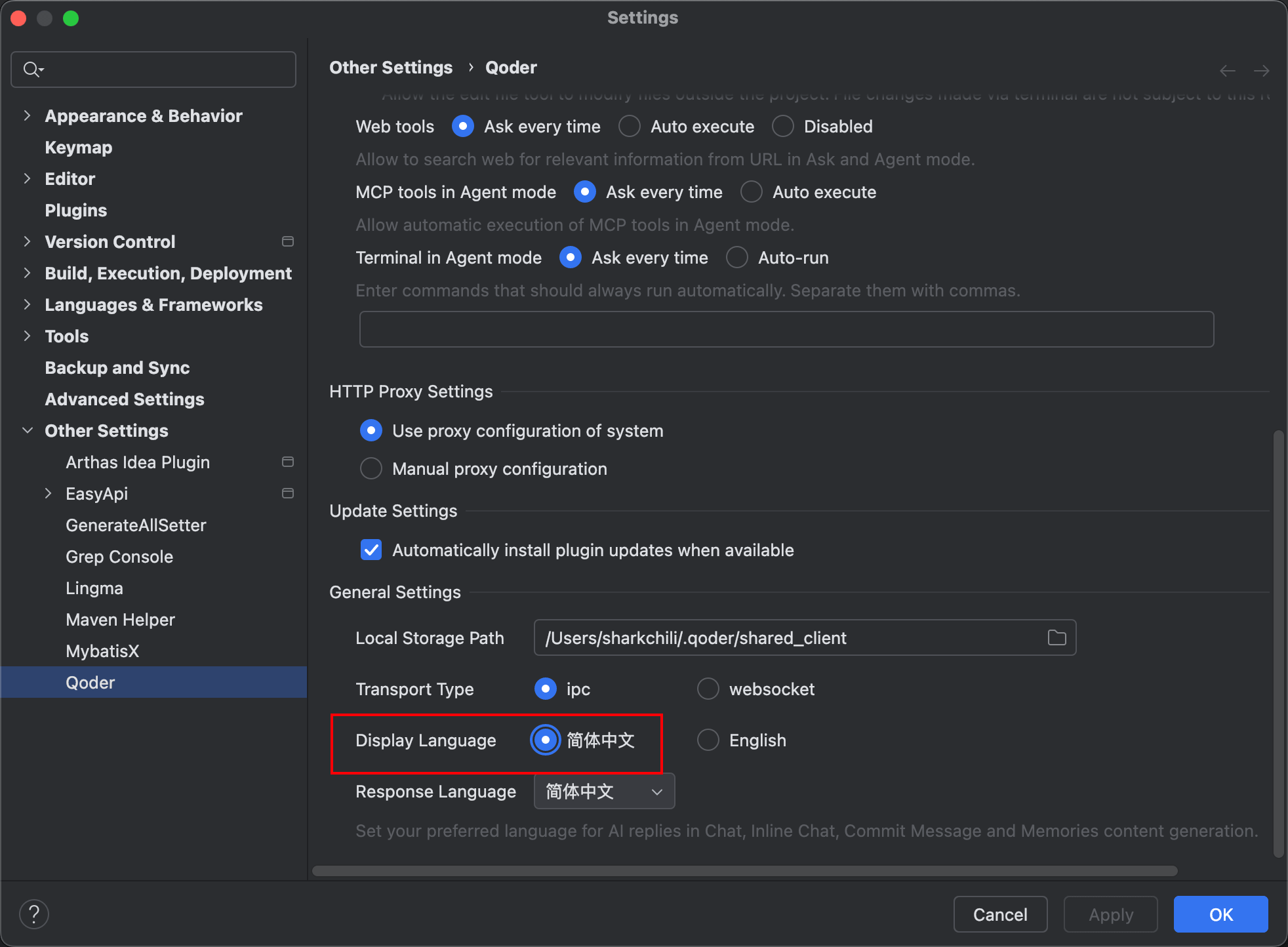Click the forward navigation arrow icon
The width and height of the screenshot is (1288, 947).
pyautogui.click(x=1261, y=70)
